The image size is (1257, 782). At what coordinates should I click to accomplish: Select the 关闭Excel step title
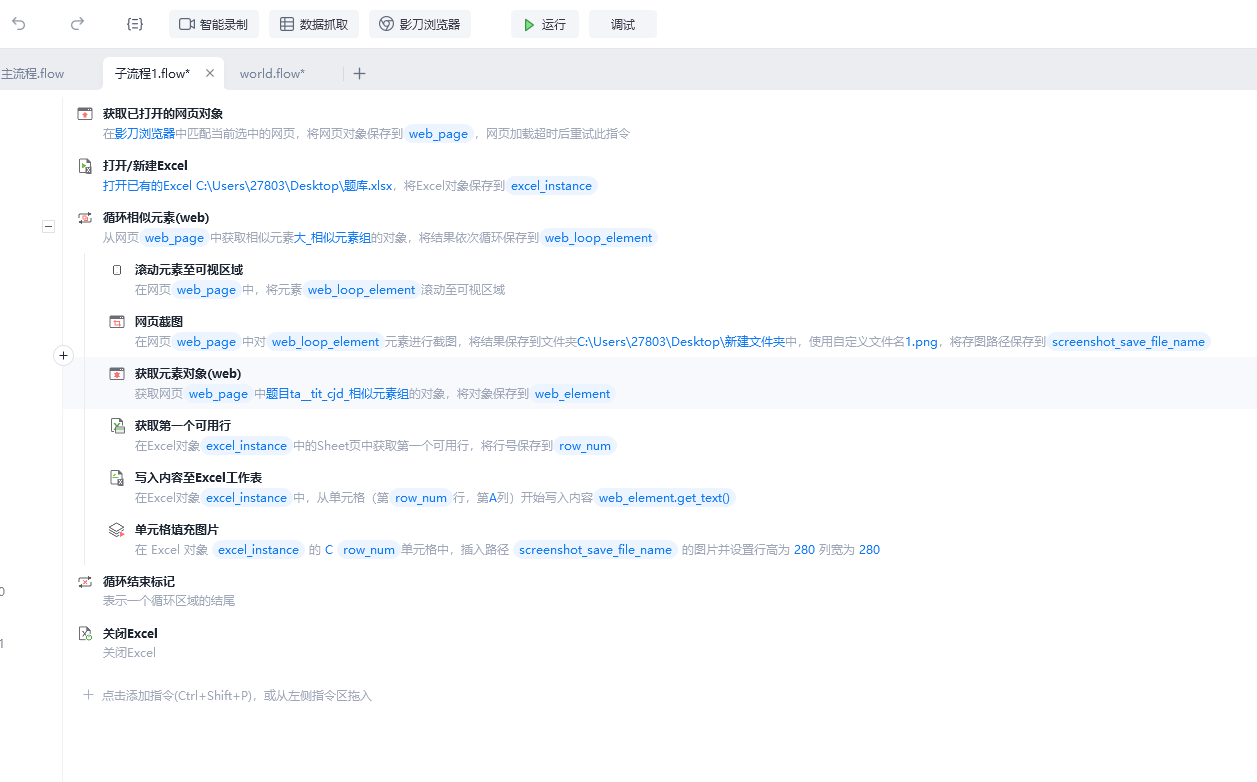pos(130,633)
